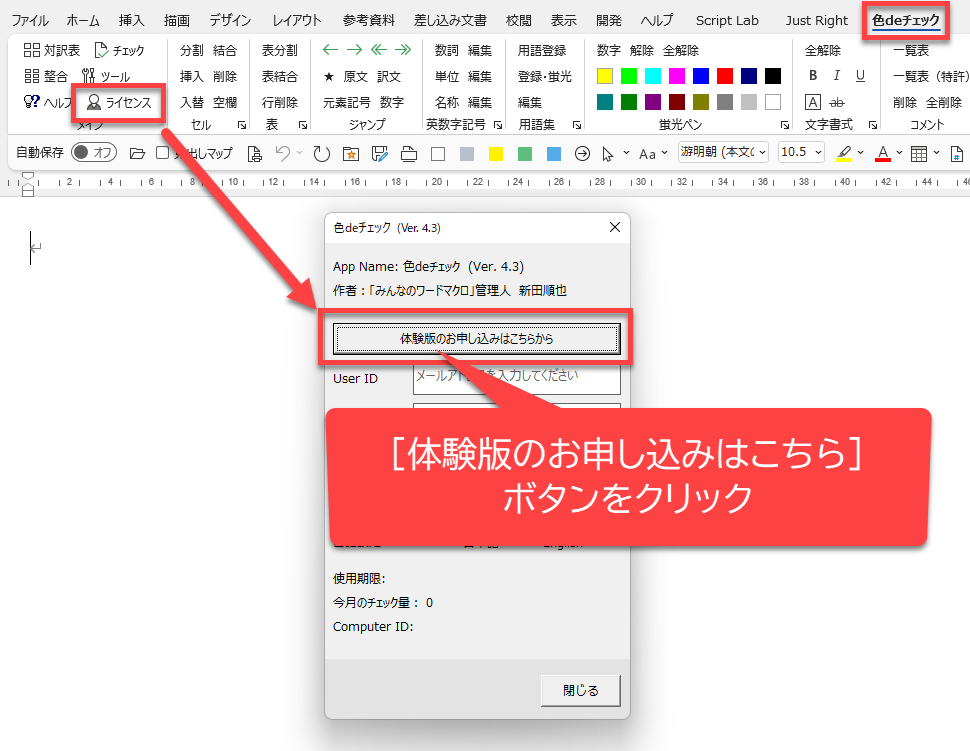Click the 閉じる button in dialog
The width and height of the screenshot is (970, 751).
point(580,690)
